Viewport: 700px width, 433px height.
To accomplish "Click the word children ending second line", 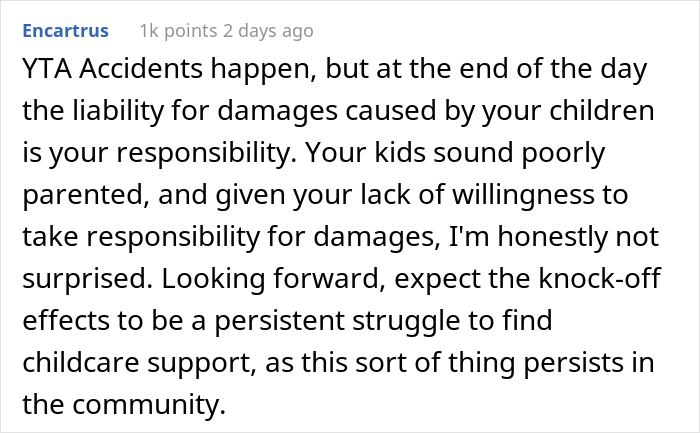I will [602, 110].
